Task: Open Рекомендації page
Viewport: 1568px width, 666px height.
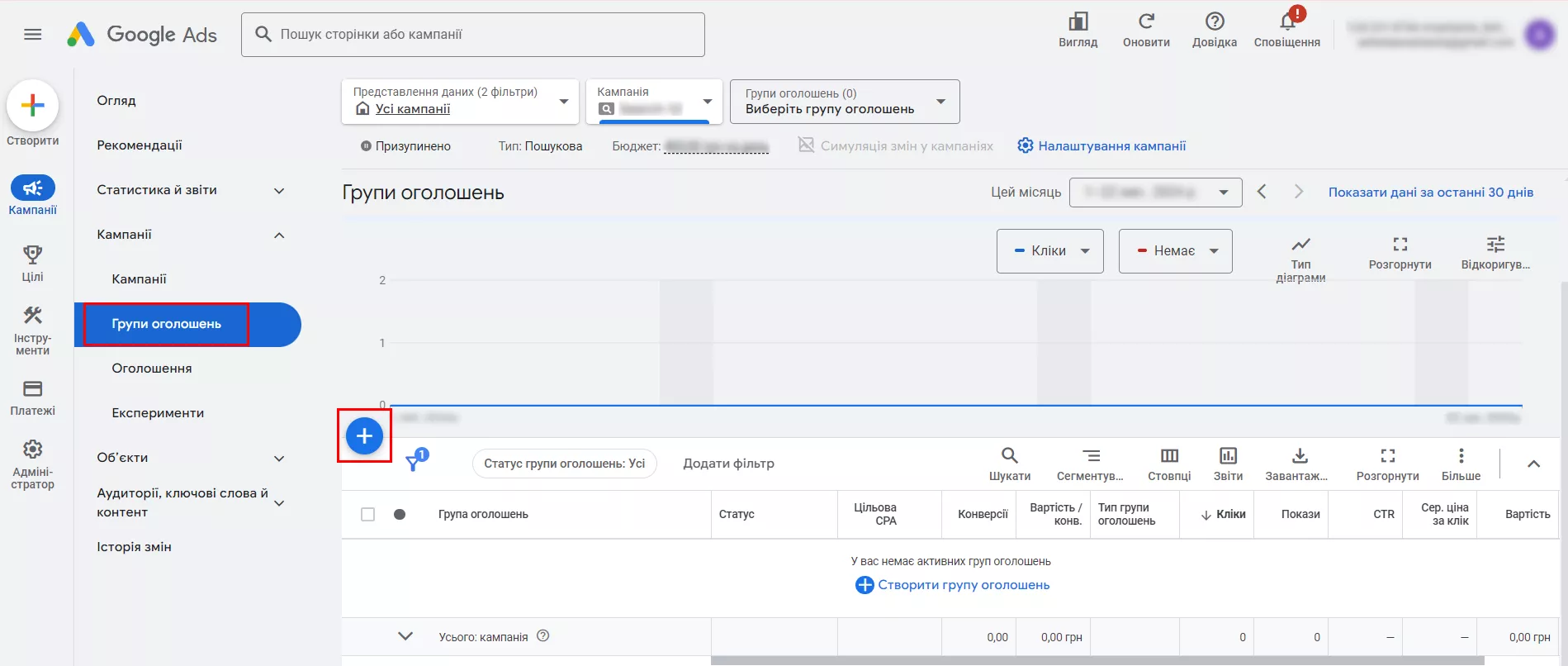Action: tap(140, 145)
